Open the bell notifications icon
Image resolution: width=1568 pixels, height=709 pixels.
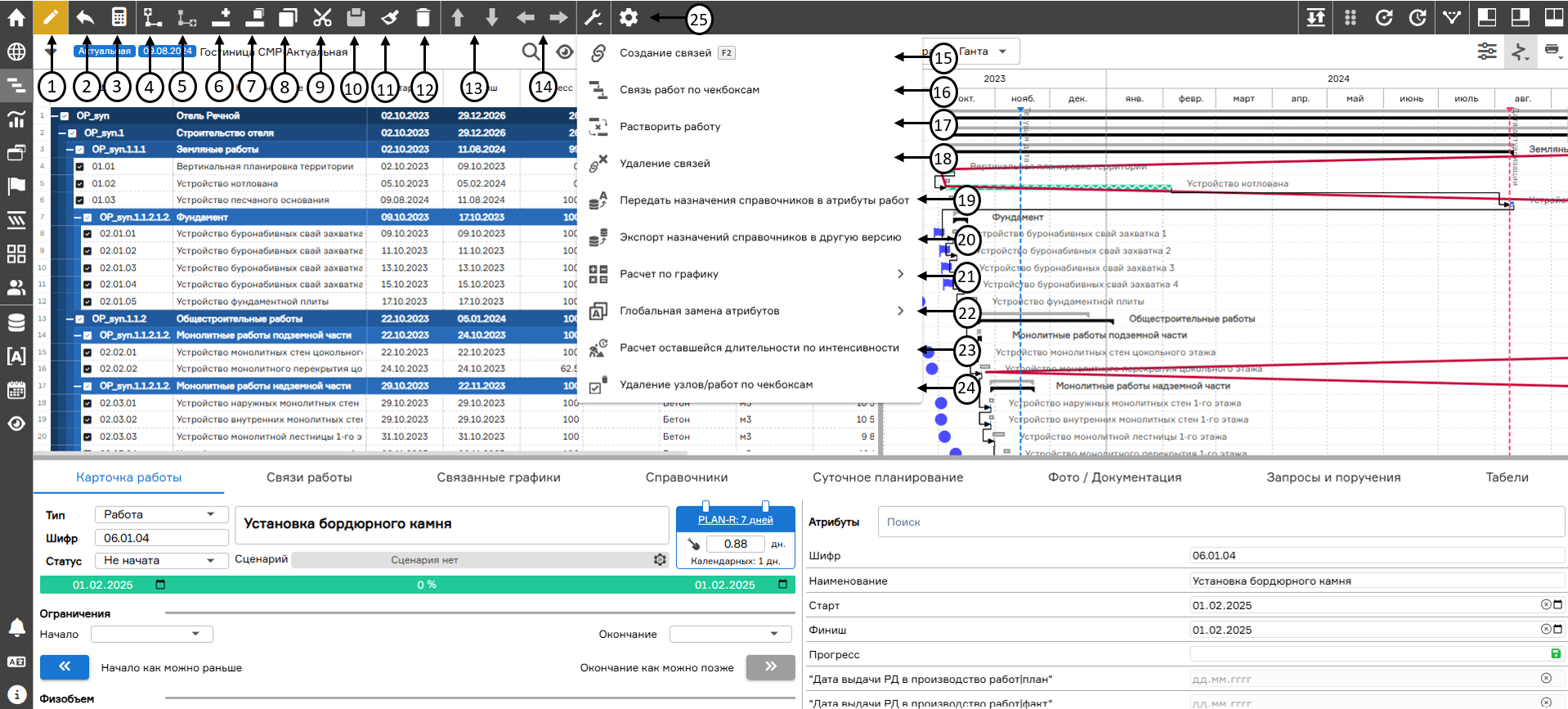pos(16,627)
